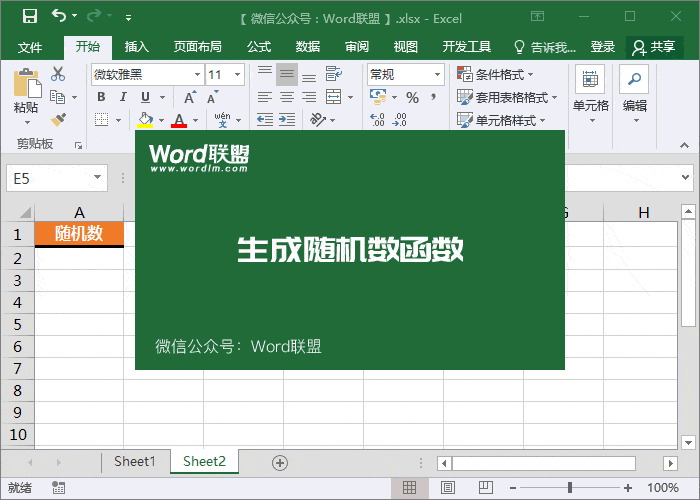The width and height of the screenshot is (700, 500).
Task: Open 条件格式 conditional formatting
Action: pyautogui.click(x=496, y=75)
